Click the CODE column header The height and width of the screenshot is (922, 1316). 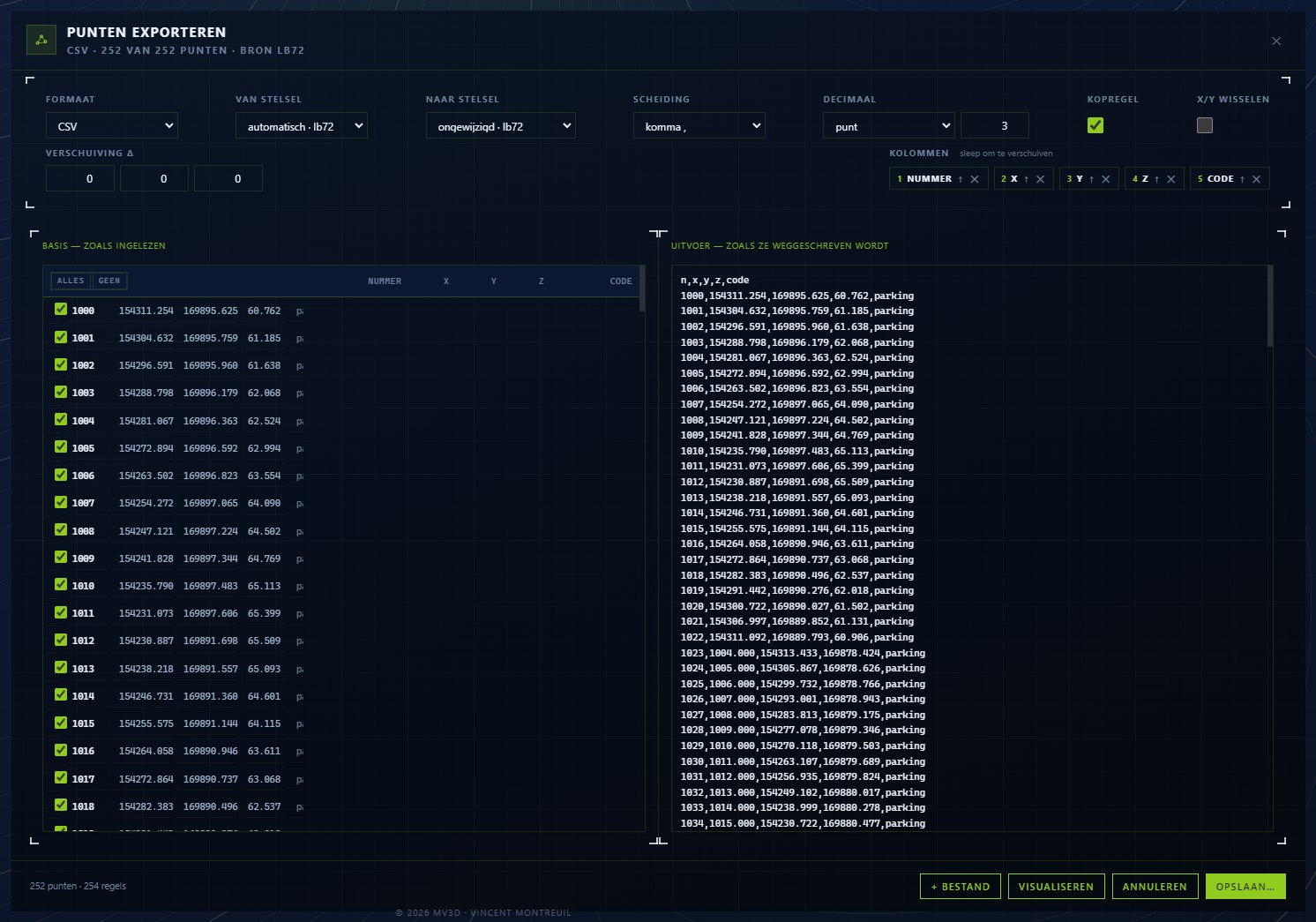click(621, 281)
